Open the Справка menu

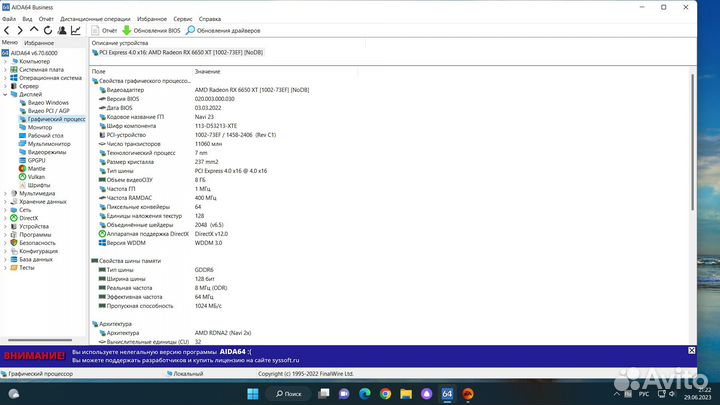210,19
